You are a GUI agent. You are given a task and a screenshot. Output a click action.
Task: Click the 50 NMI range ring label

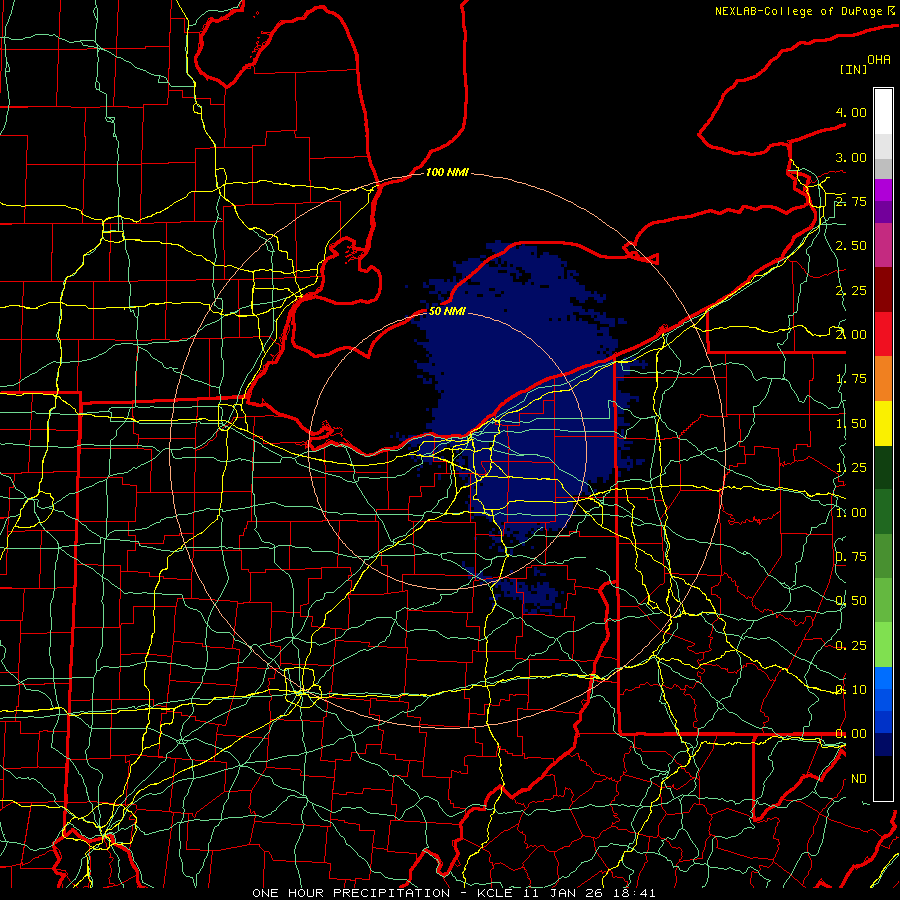point(447,312)
